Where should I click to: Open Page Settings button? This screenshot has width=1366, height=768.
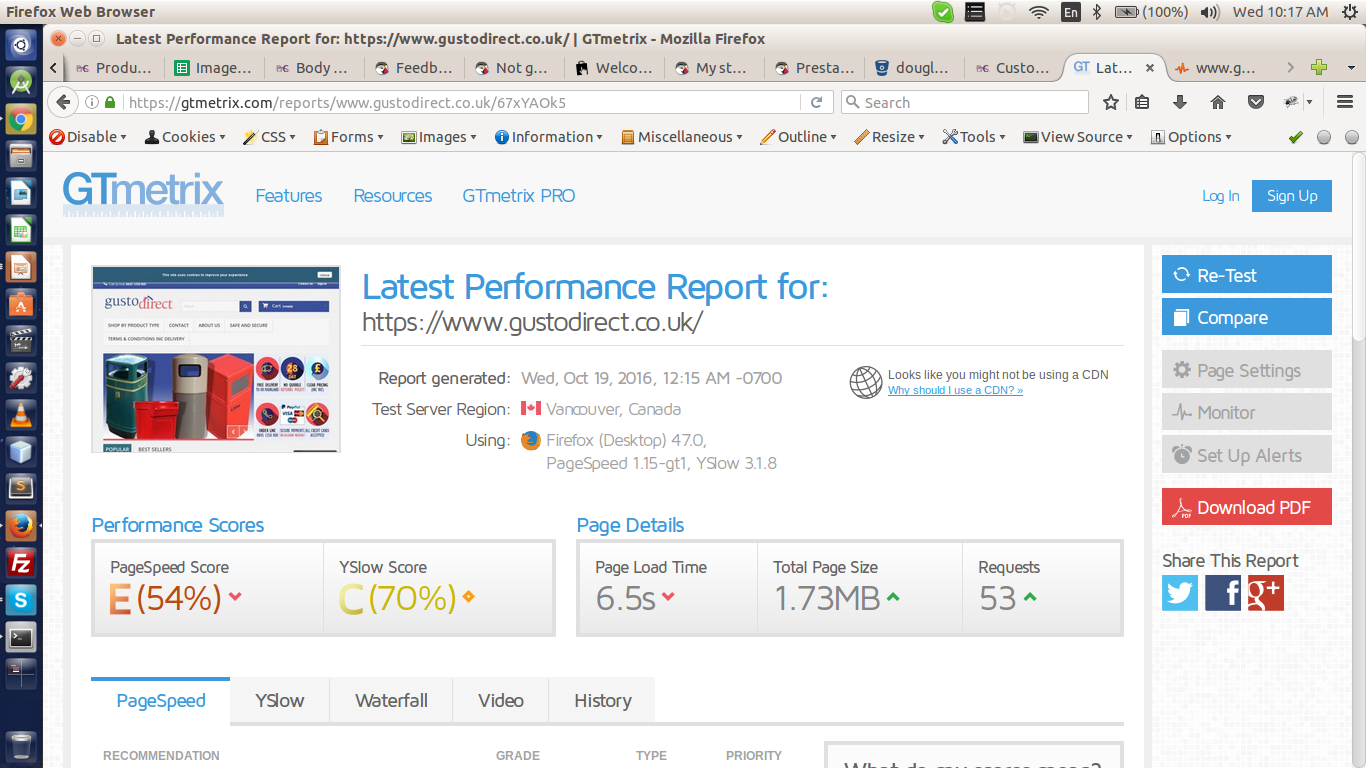(x=1247, y=370)
